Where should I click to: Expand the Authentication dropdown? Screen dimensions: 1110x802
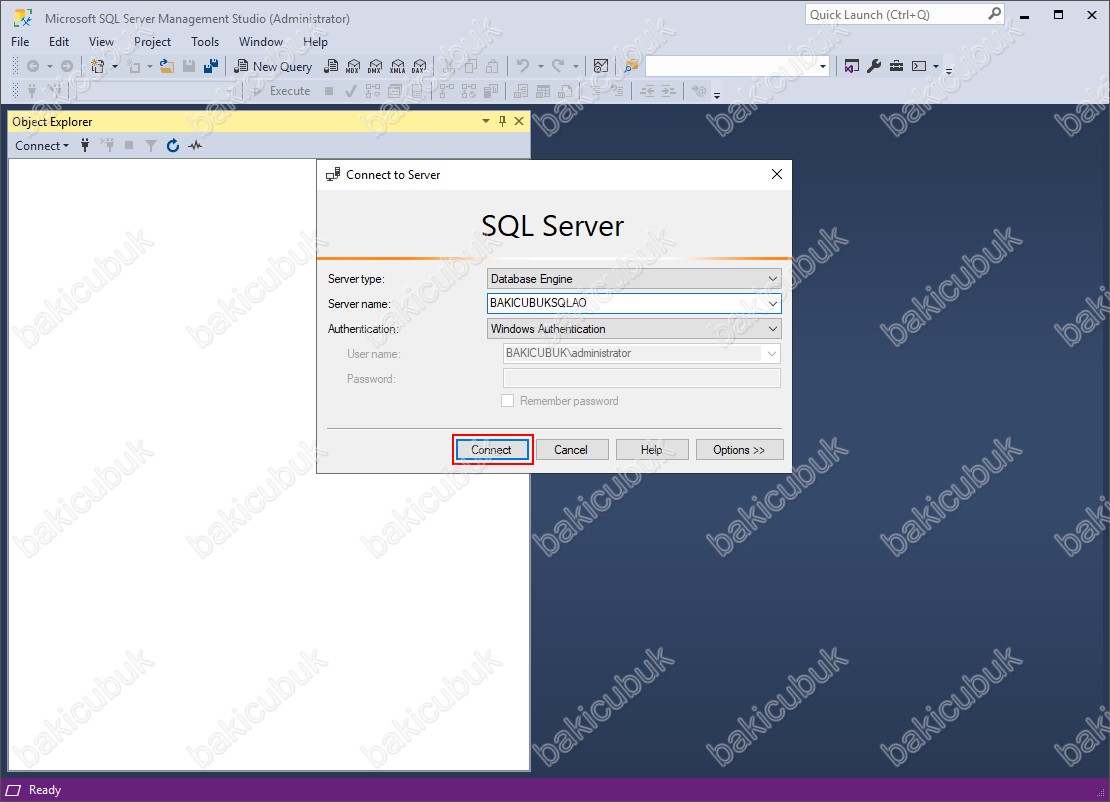click(x=773, y=329)
